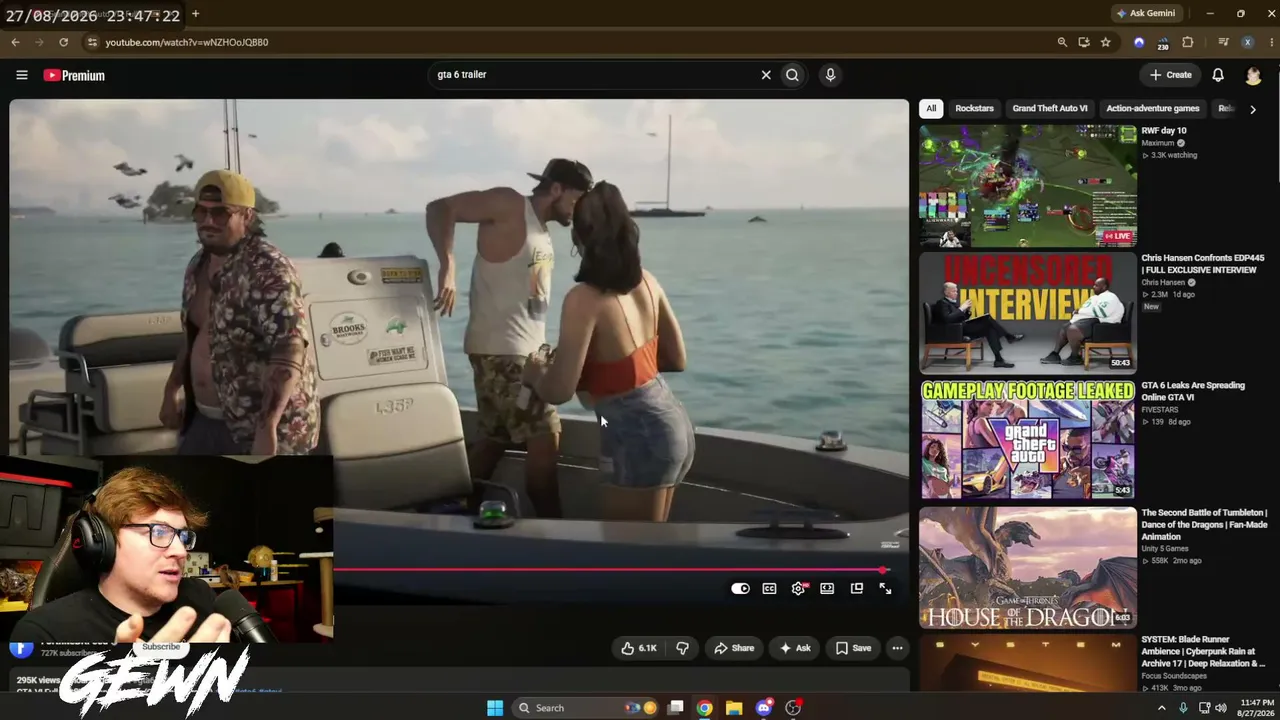Viewport: 1280px width, 720px height.
Task: Bookmark this page with the star
Action: [x=1105, y=42]
